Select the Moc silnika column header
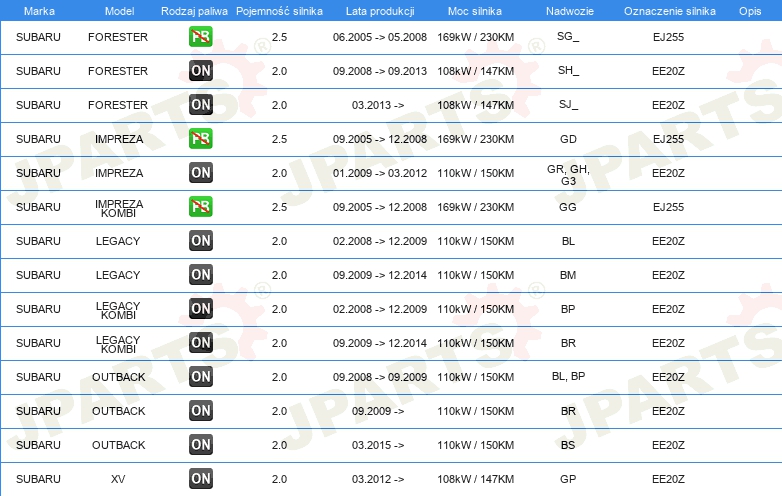This screenshot has height=496, width=782. (475, 10)
